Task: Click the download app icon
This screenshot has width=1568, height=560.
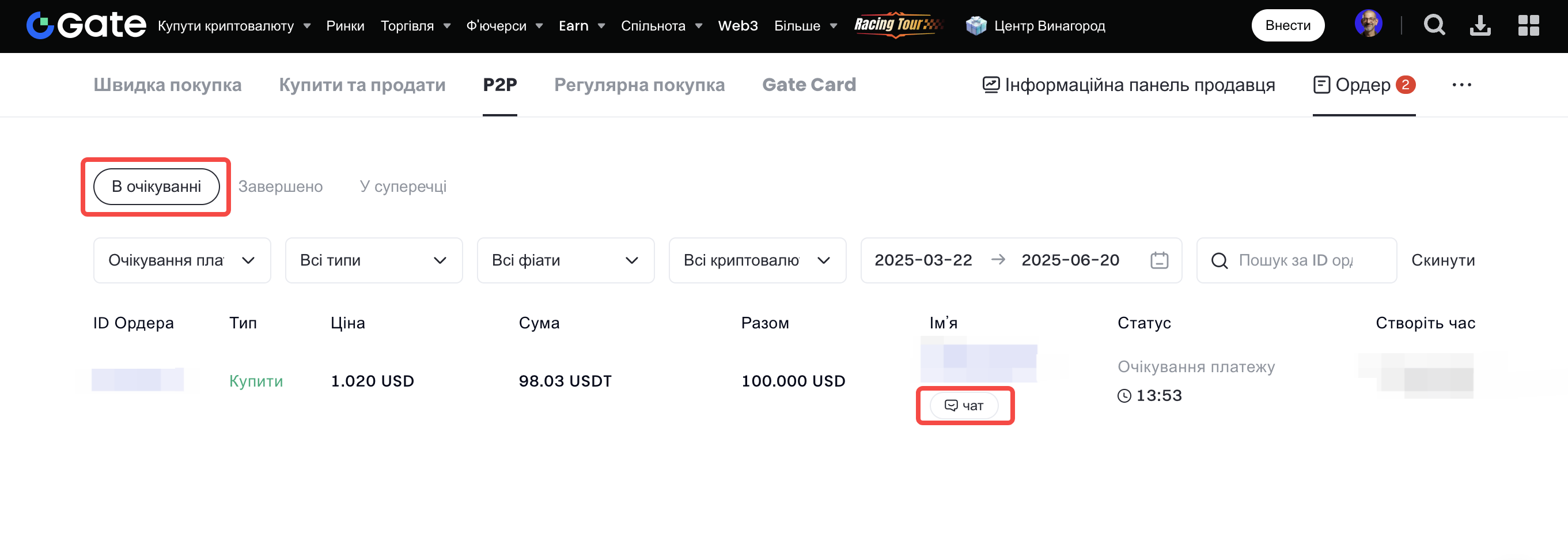Action: [1480, 25]
